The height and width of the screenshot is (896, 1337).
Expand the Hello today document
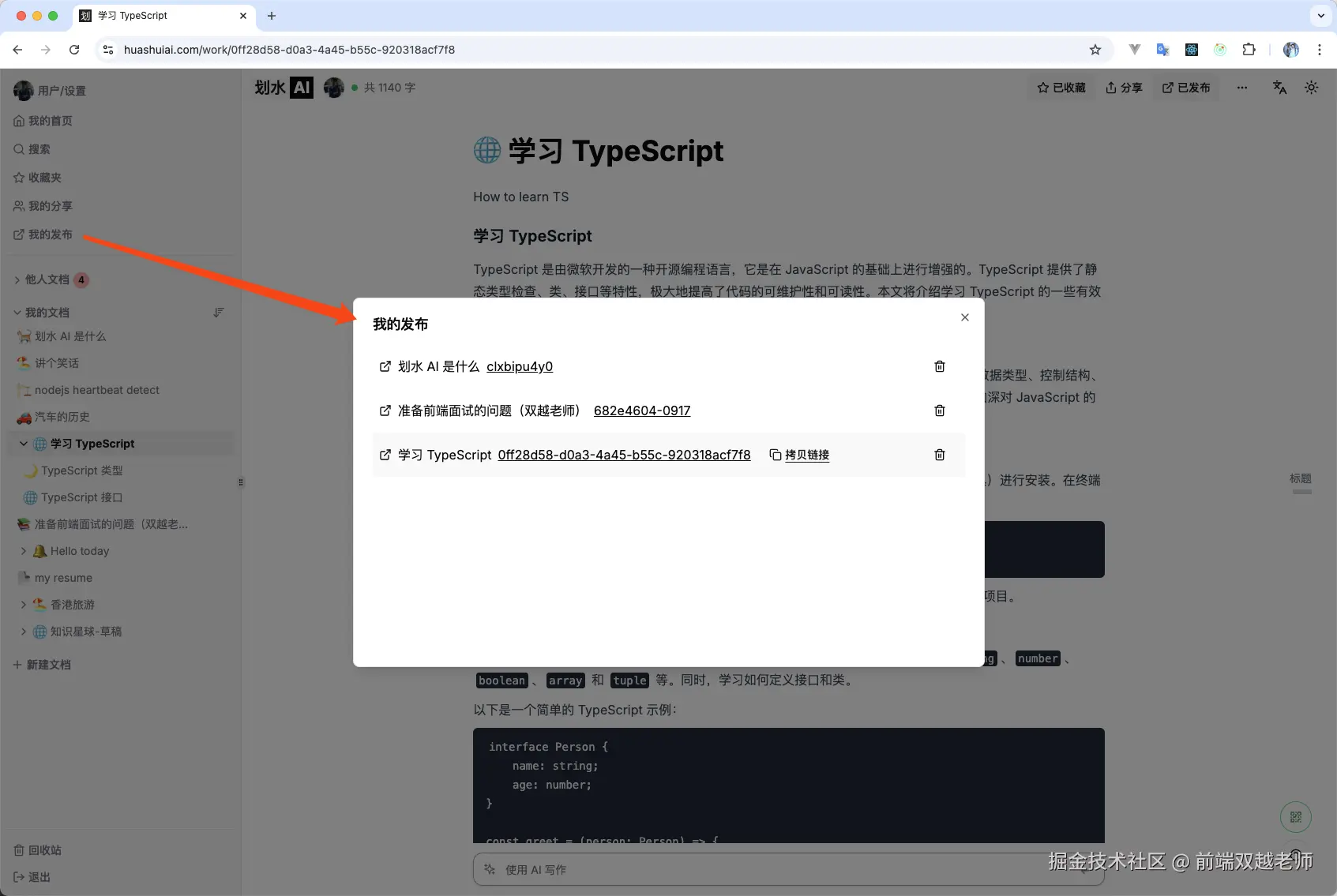pyautogui.click(x=23, y=550)
